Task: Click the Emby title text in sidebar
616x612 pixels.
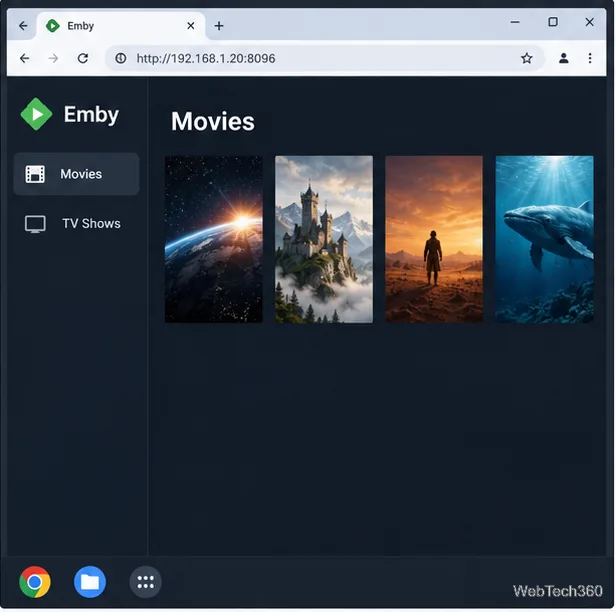Action: (92, 115)
